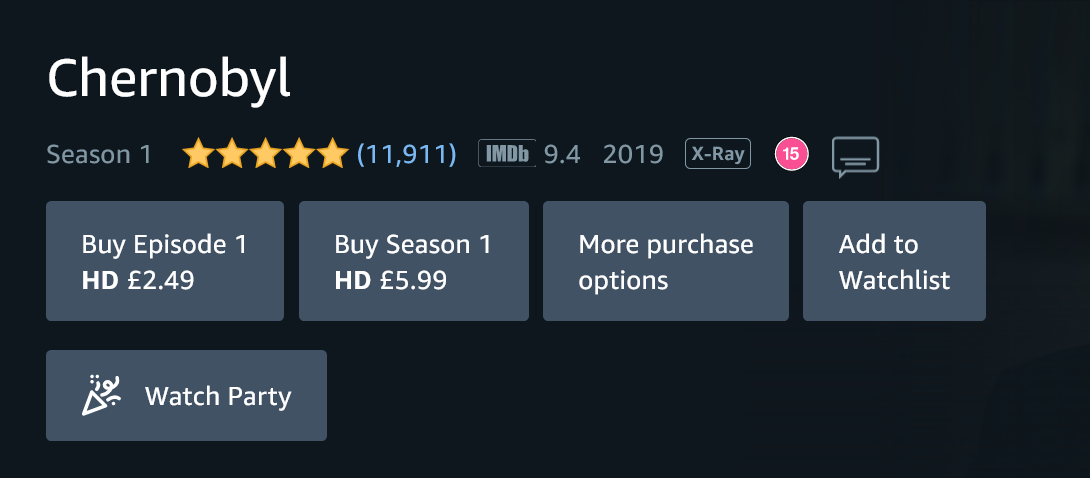The width and height of the screenshot is (1090, 478).
Task: Click the IMDb logo
Action: pos(507,154)
